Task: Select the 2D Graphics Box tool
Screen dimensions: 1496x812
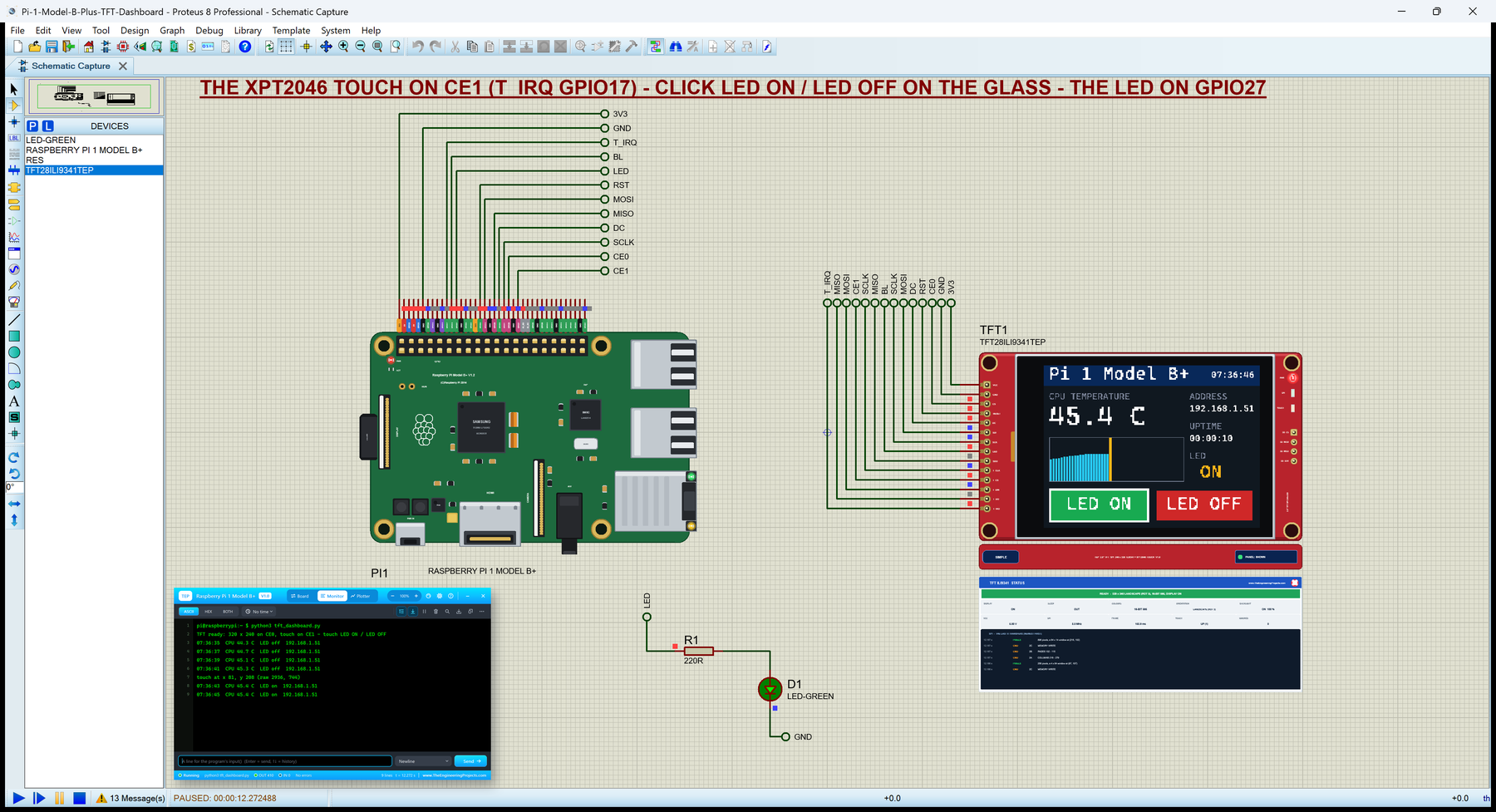Action: [x=13, y=336]
